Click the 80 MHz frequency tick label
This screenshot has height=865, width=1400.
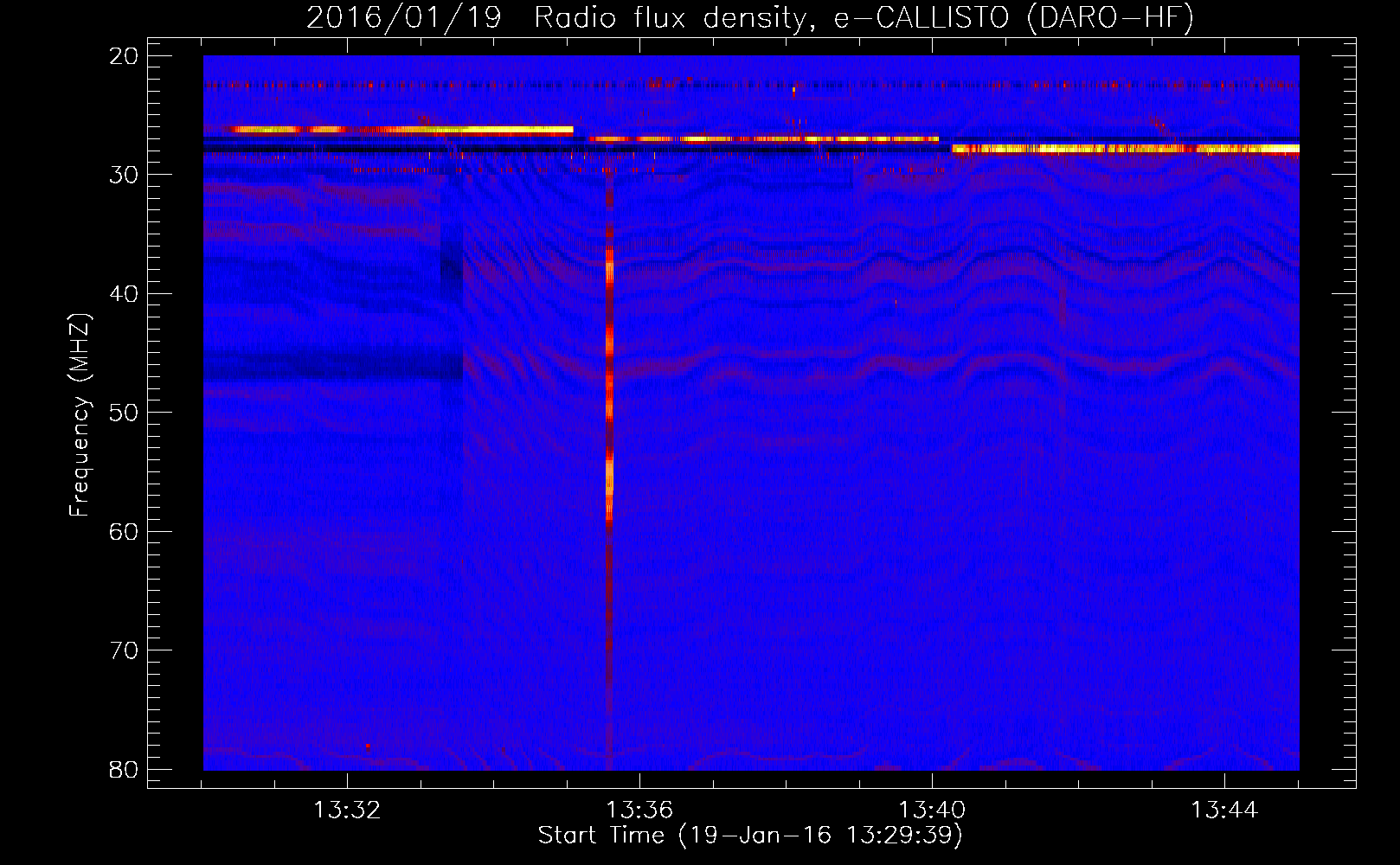(x=124, y=770)
